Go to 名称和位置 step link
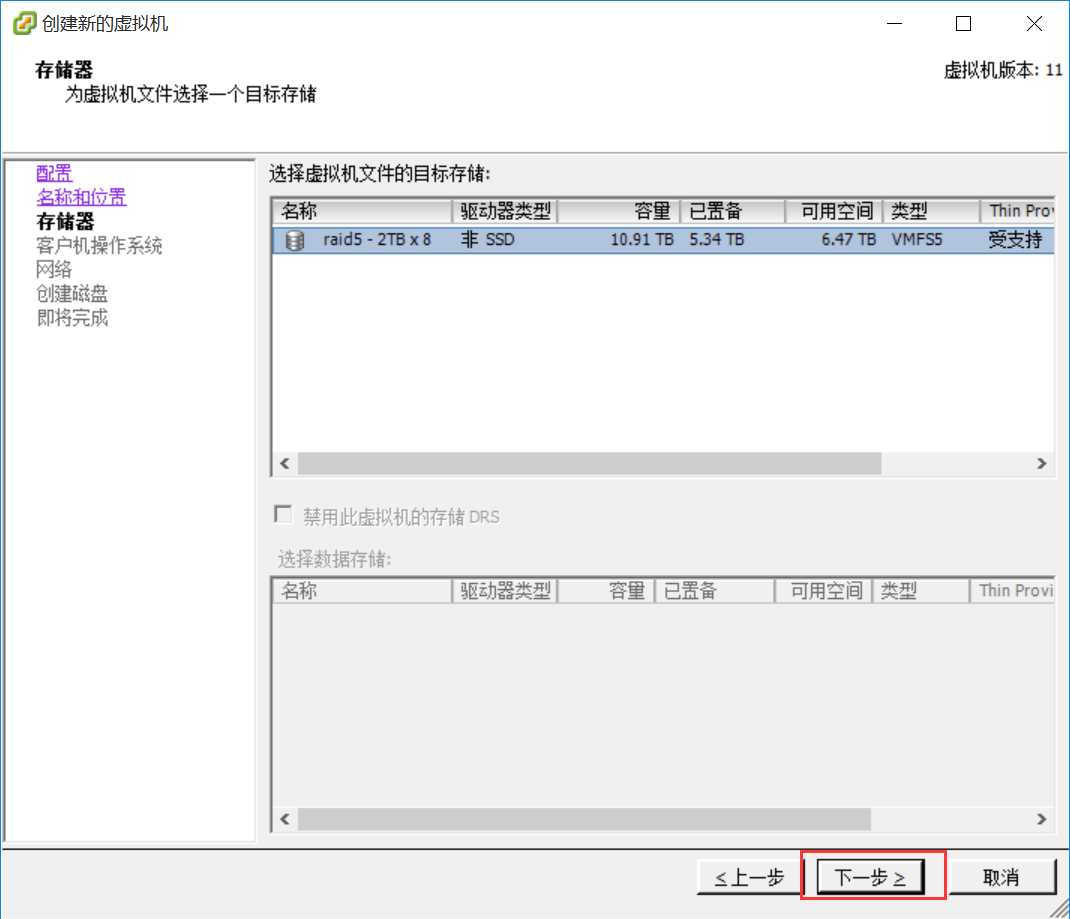This screenshot has width=1070, height=919. pyautogui.click(x=81, y=197)
